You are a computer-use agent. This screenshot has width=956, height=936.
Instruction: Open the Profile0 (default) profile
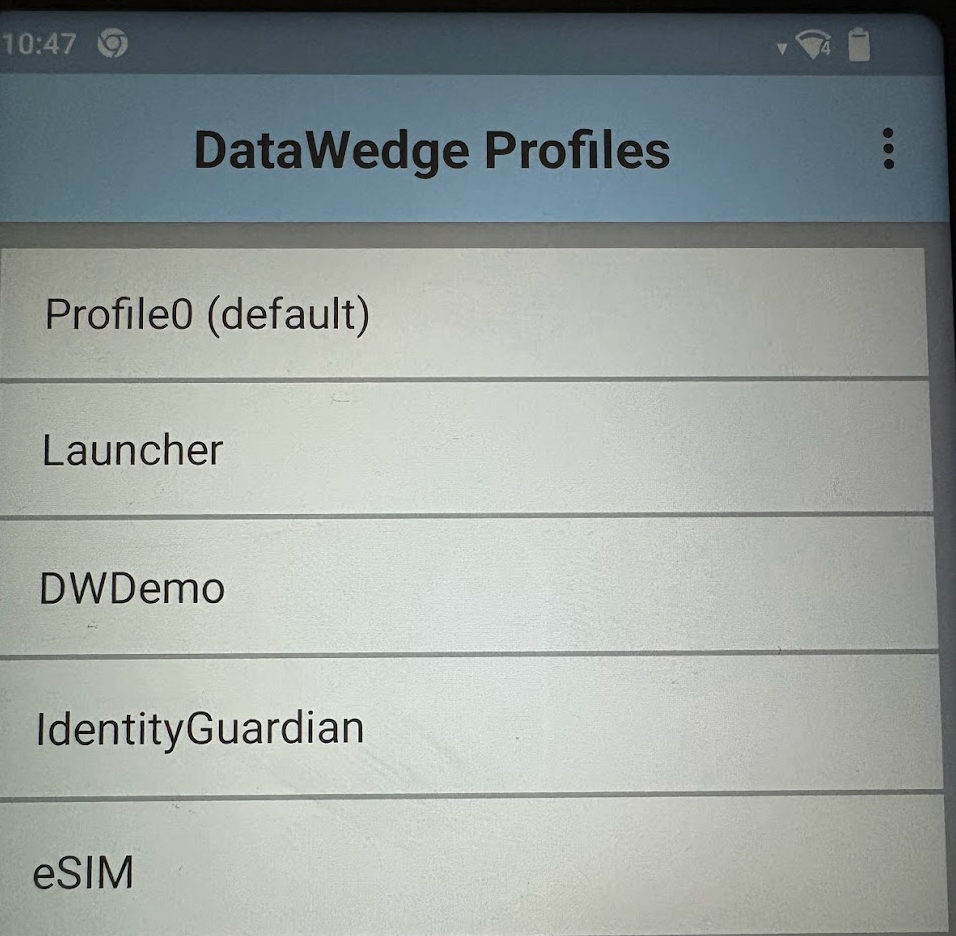click(463, 313)
